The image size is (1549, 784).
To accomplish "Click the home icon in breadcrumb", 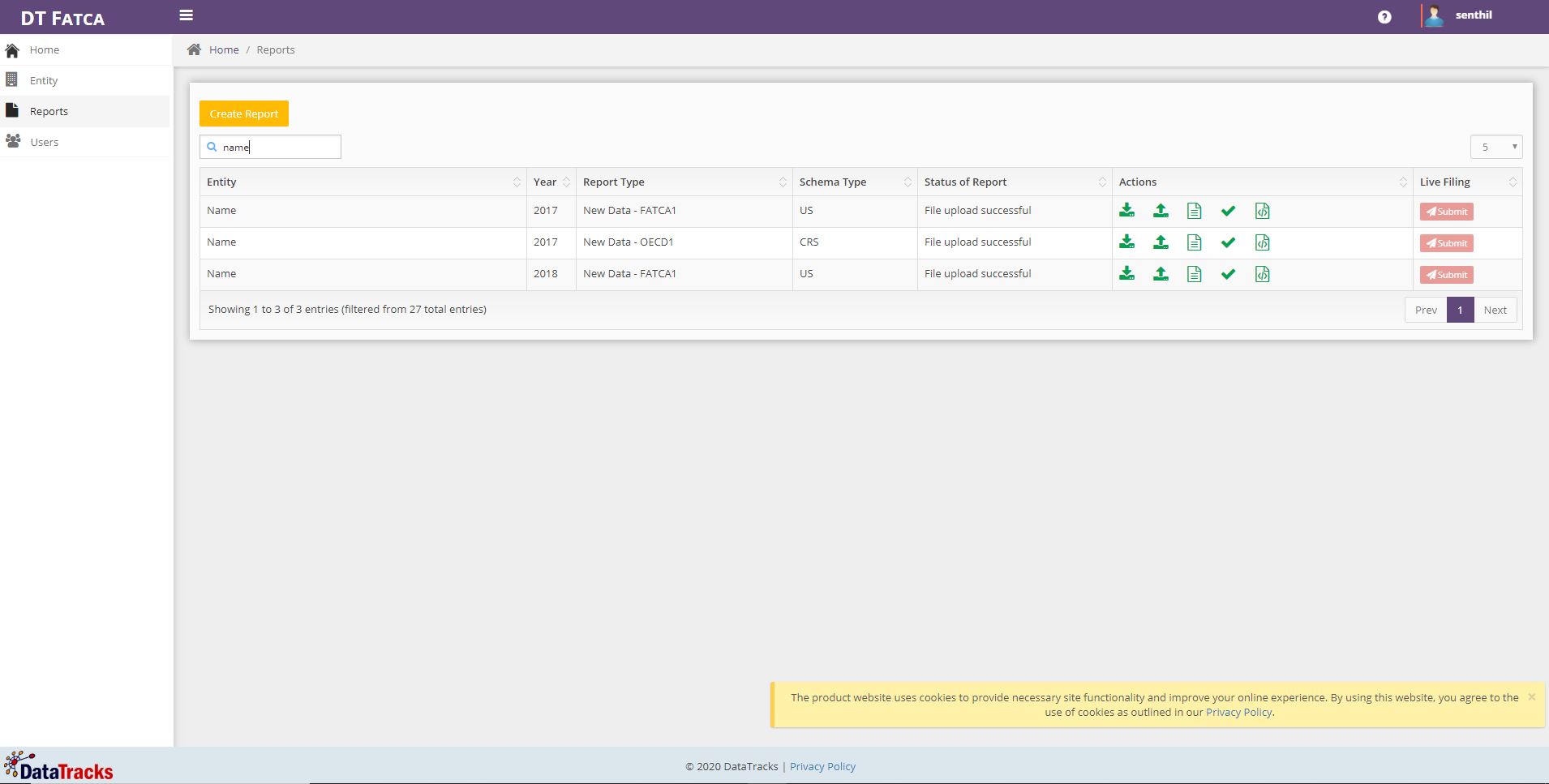I will (x=194, y=49).
